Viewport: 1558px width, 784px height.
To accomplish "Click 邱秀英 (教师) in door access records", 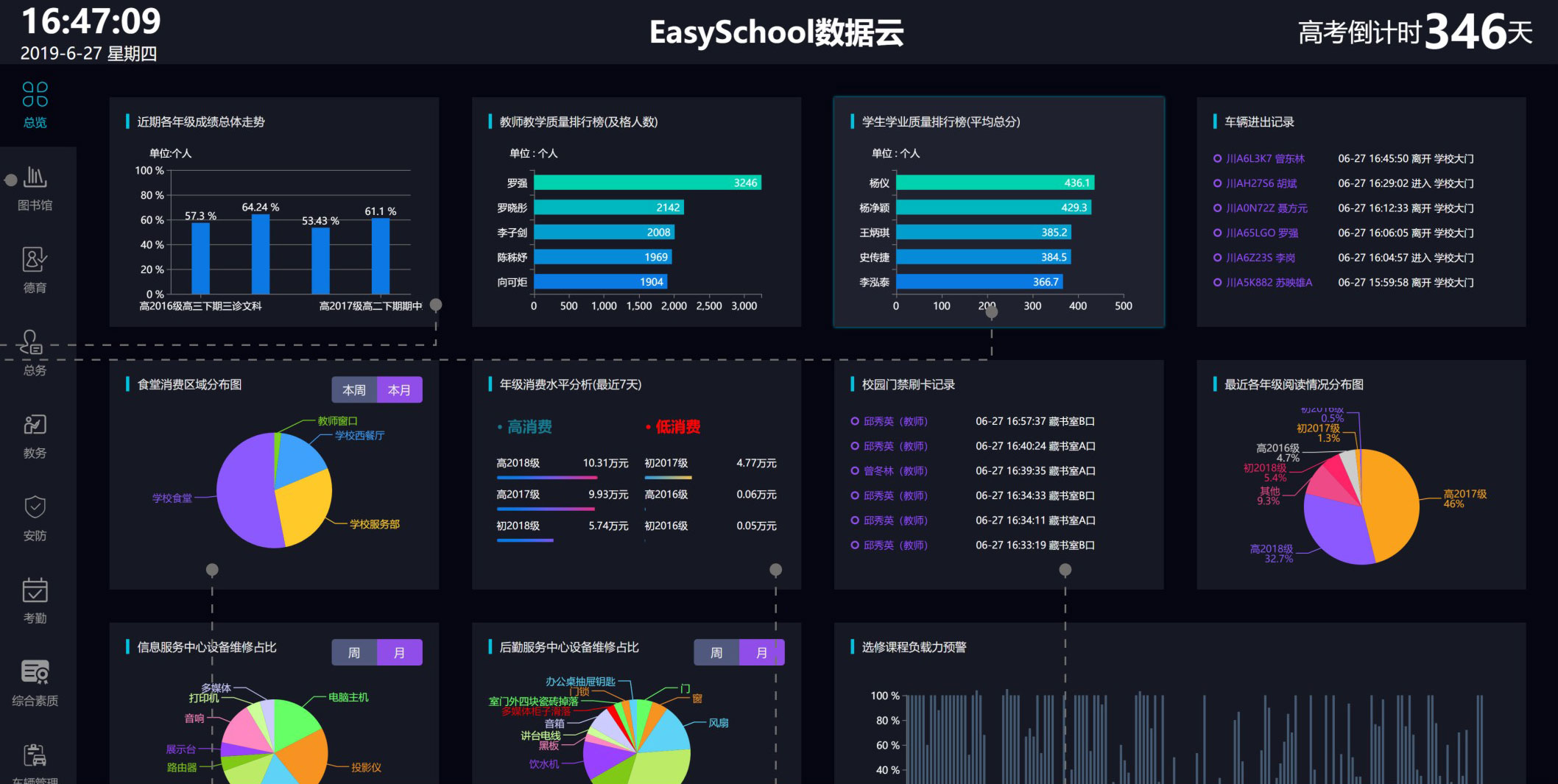I will pyautogui.click(x=897, y=421).
